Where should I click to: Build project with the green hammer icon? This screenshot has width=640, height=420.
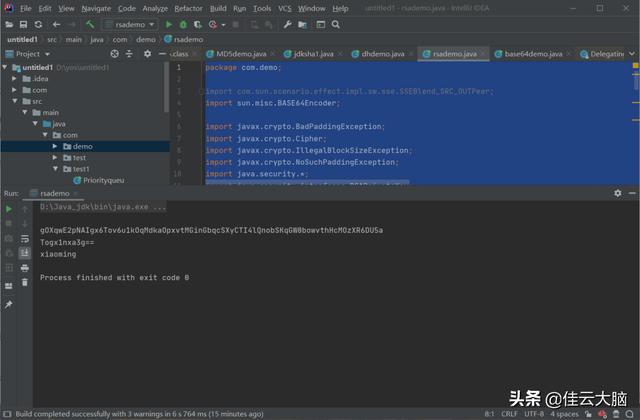pyautogui.click(x=90, y=24)
